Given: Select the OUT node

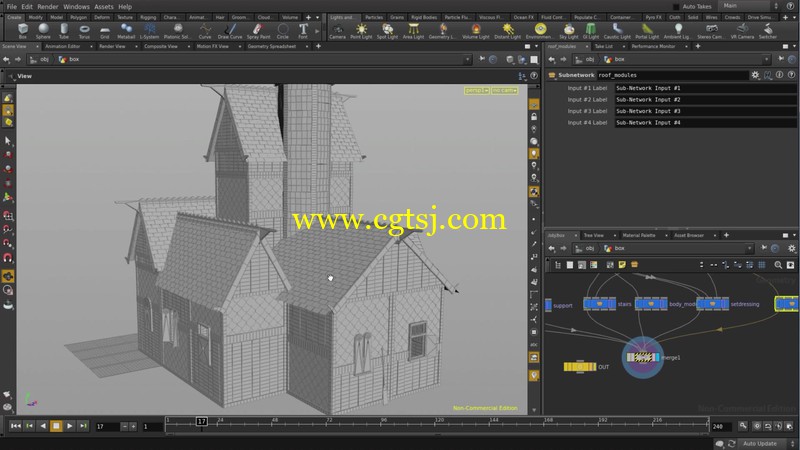Looking at the screenshot, I should [580, 366].
